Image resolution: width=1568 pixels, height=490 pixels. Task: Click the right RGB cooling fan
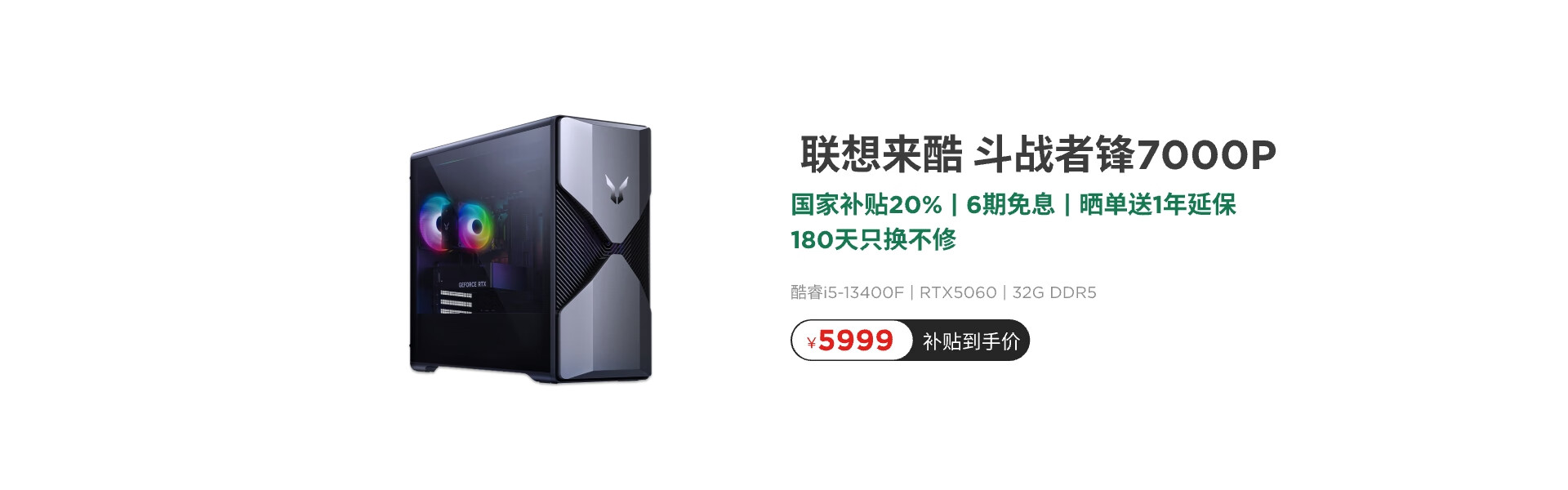474,225
